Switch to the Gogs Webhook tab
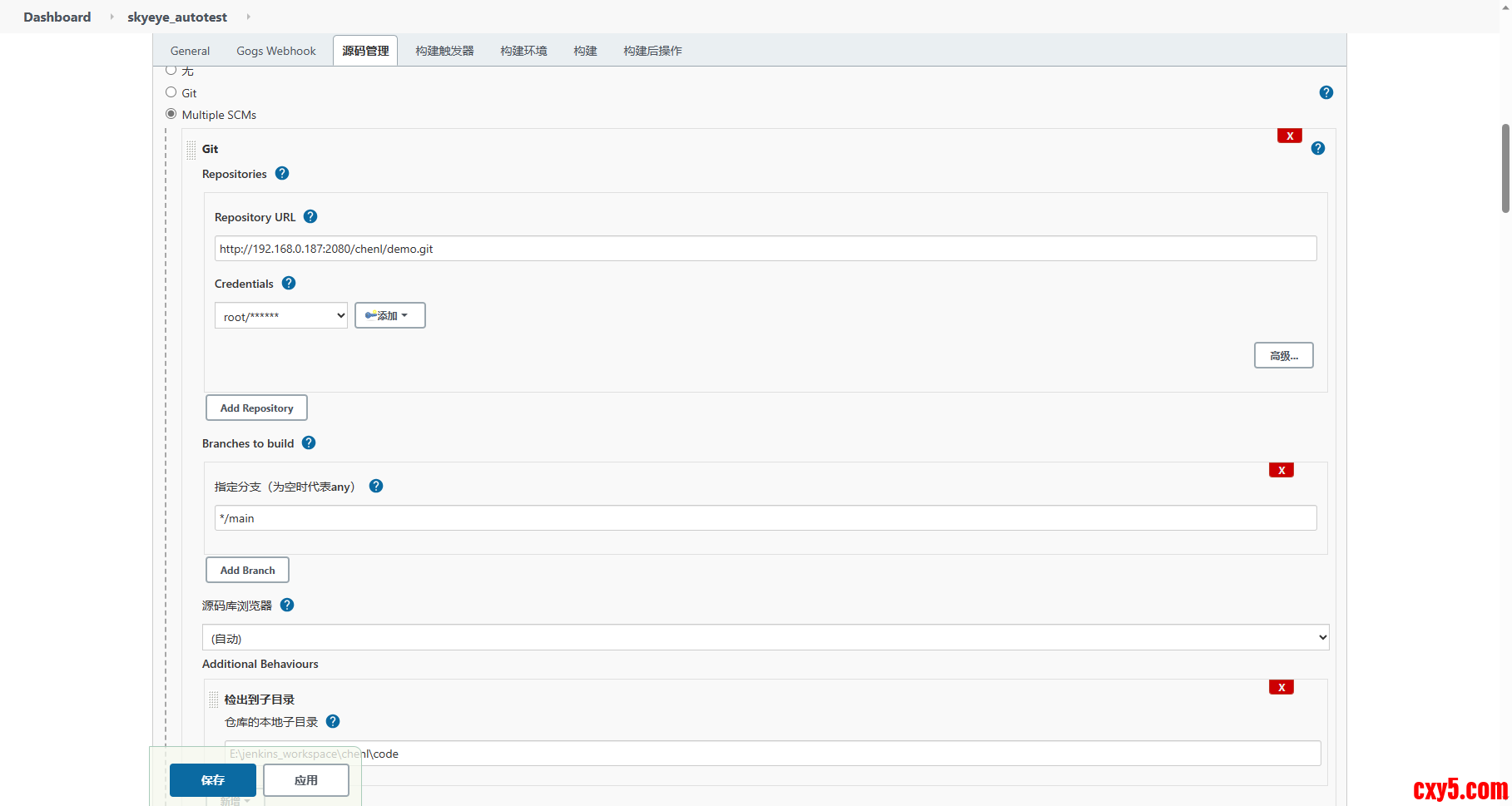Viewport: 1512px width, 806px height. (275, 51)
